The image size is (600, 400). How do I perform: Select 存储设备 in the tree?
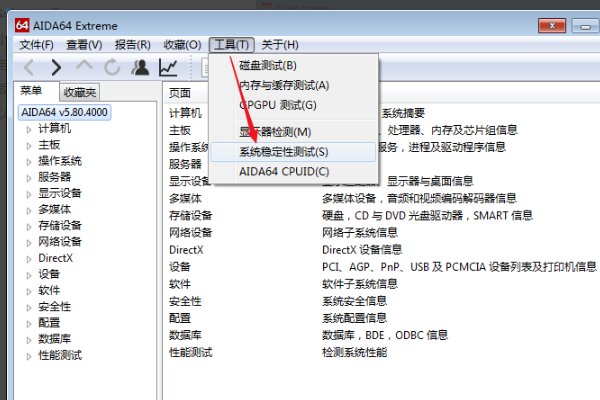60,225
